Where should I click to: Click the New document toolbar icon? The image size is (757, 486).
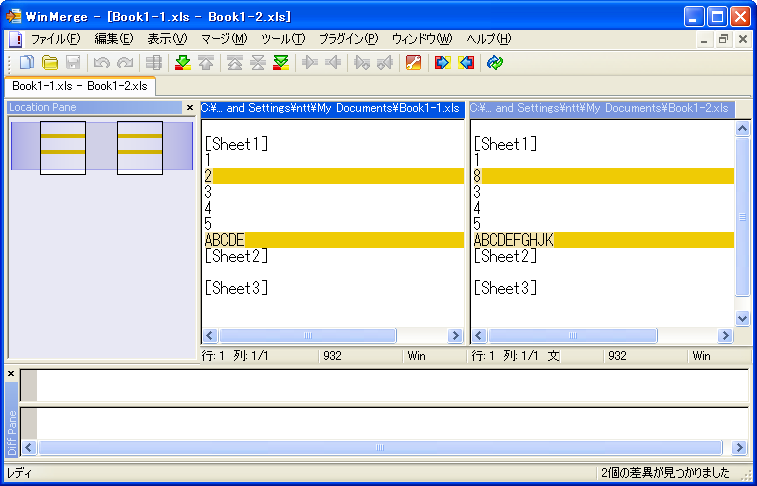click(x=27, y=62)
